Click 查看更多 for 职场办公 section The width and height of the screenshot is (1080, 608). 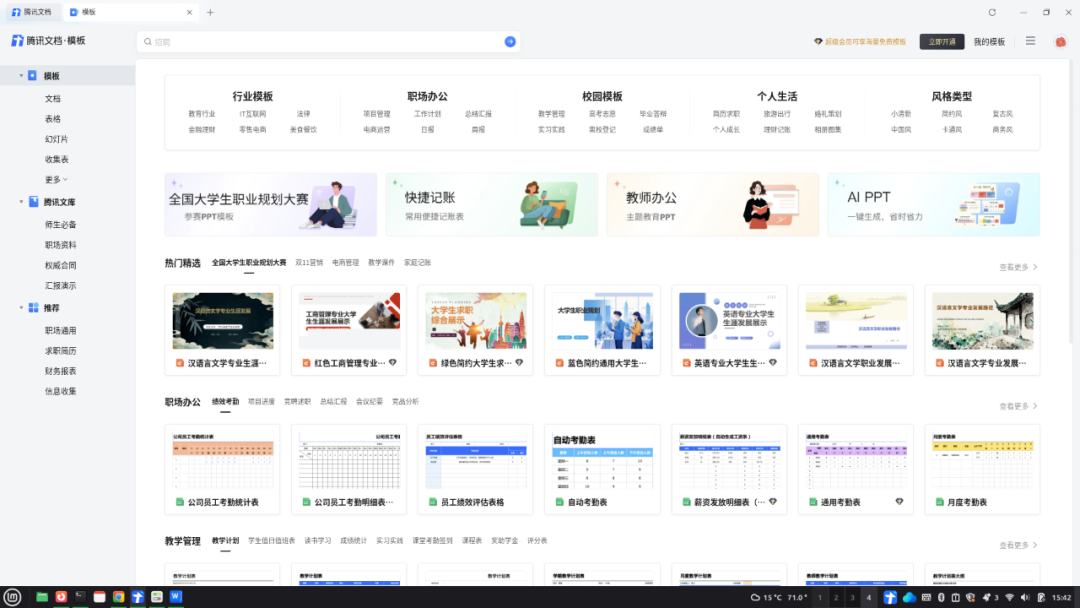coord(1018,406)
